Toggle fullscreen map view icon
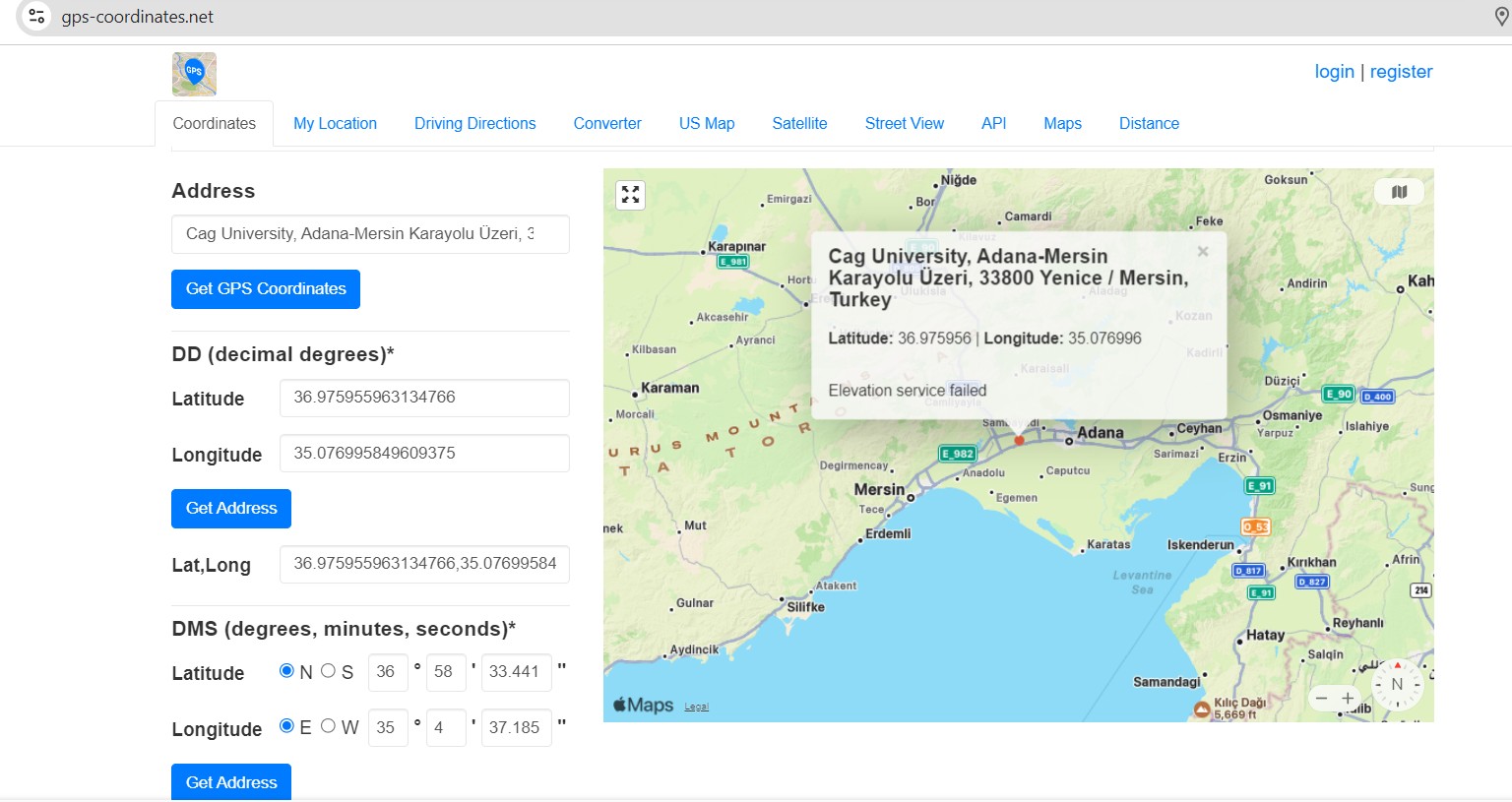The height and width of the screenshot is (802, 1512). coord(630,194)
